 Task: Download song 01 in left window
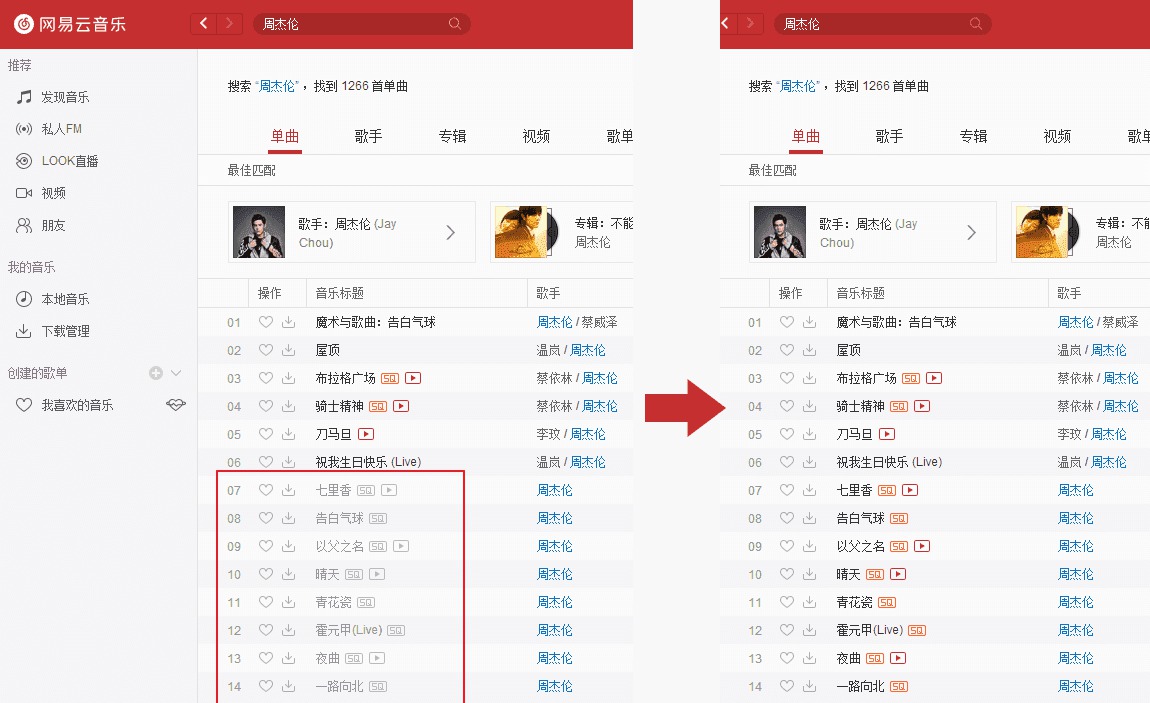coord(289,322)
